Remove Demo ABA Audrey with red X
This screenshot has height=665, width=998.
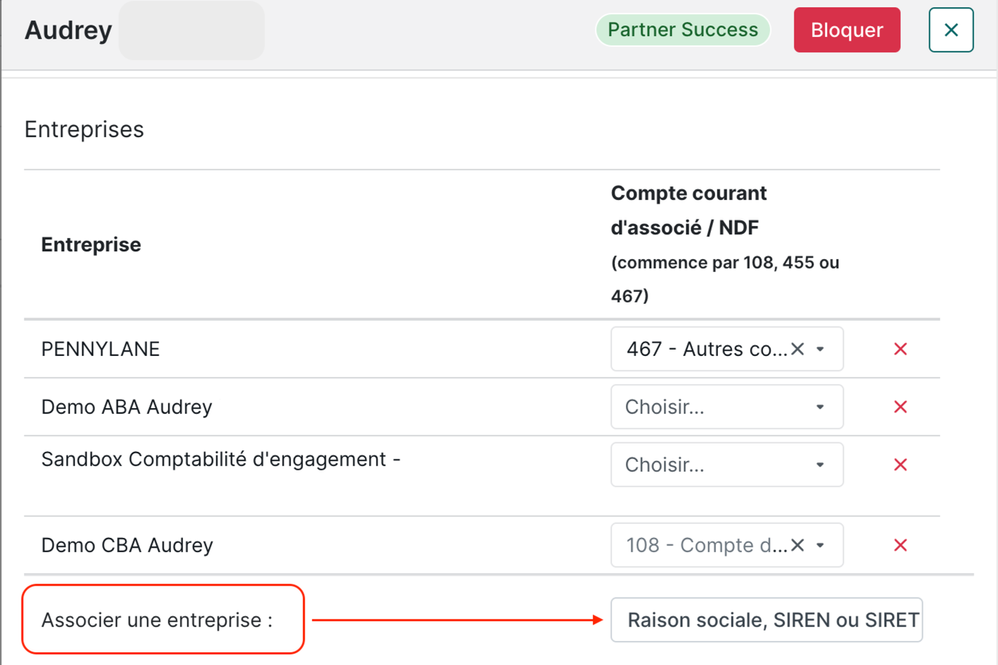(900, 407)
